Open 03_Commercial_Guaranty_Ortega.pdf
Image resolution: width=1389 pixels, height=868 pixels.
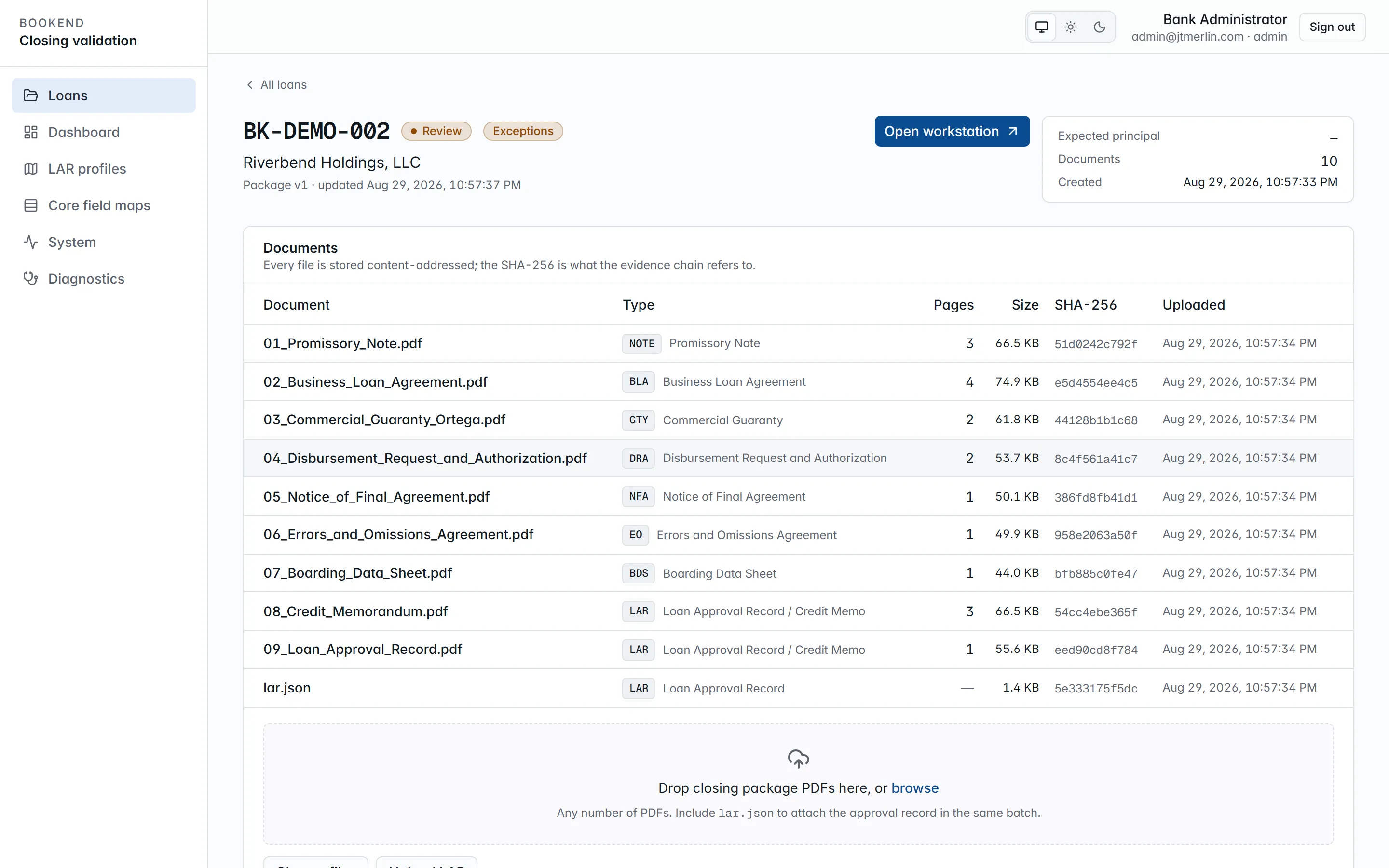coord(384,420)
